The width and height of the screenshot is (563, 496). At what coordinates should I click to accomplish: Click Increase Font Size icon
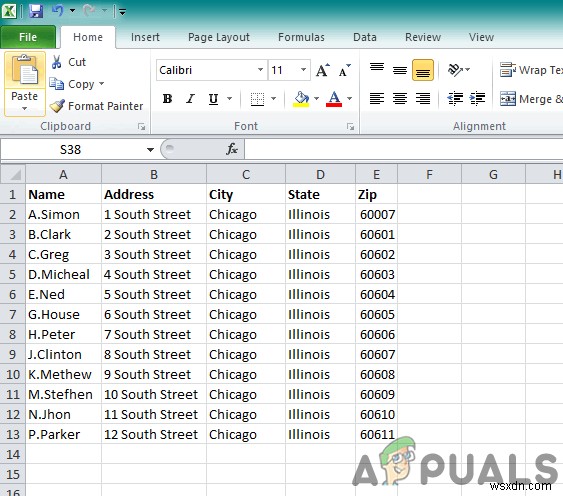click(x=322, y=70)
